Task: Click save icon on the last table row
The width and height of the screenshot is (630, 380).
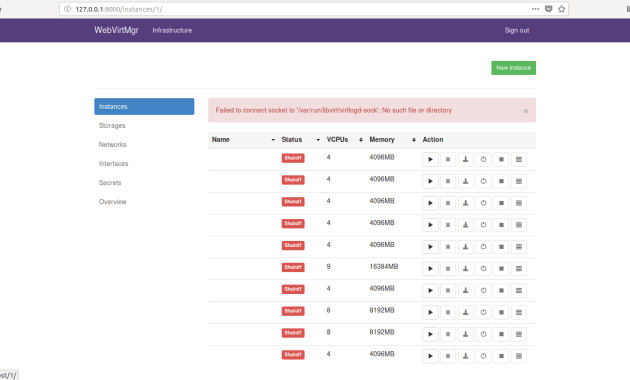Action: (x=465, y=356)
